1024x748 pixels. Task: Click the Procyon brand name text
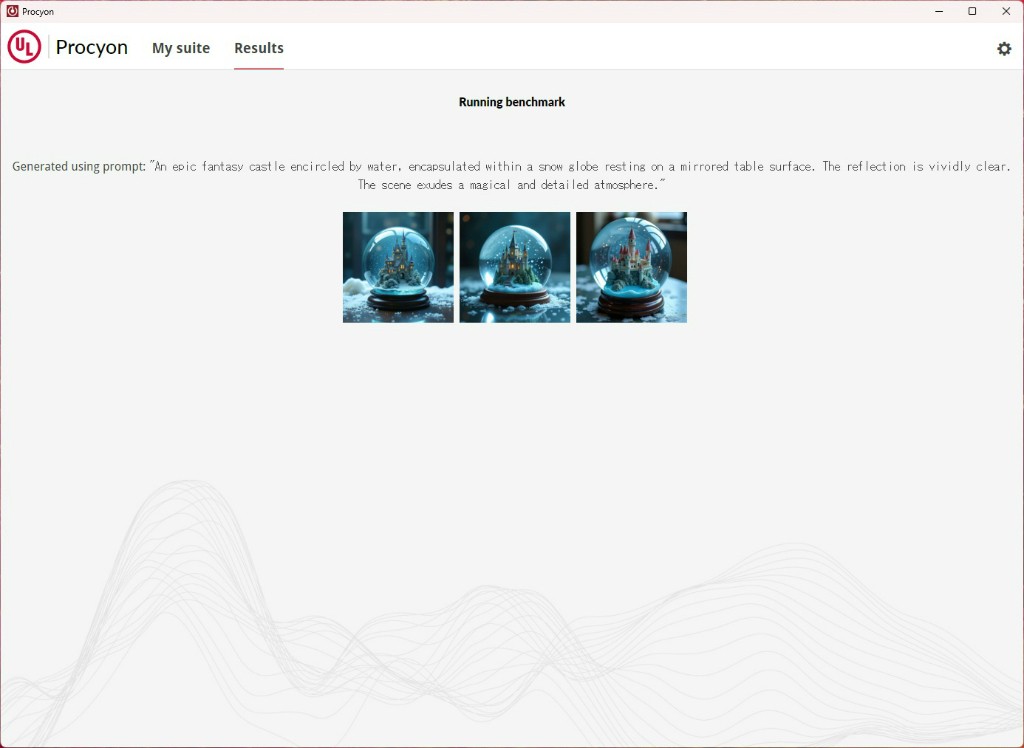click(x=91, y=47)
